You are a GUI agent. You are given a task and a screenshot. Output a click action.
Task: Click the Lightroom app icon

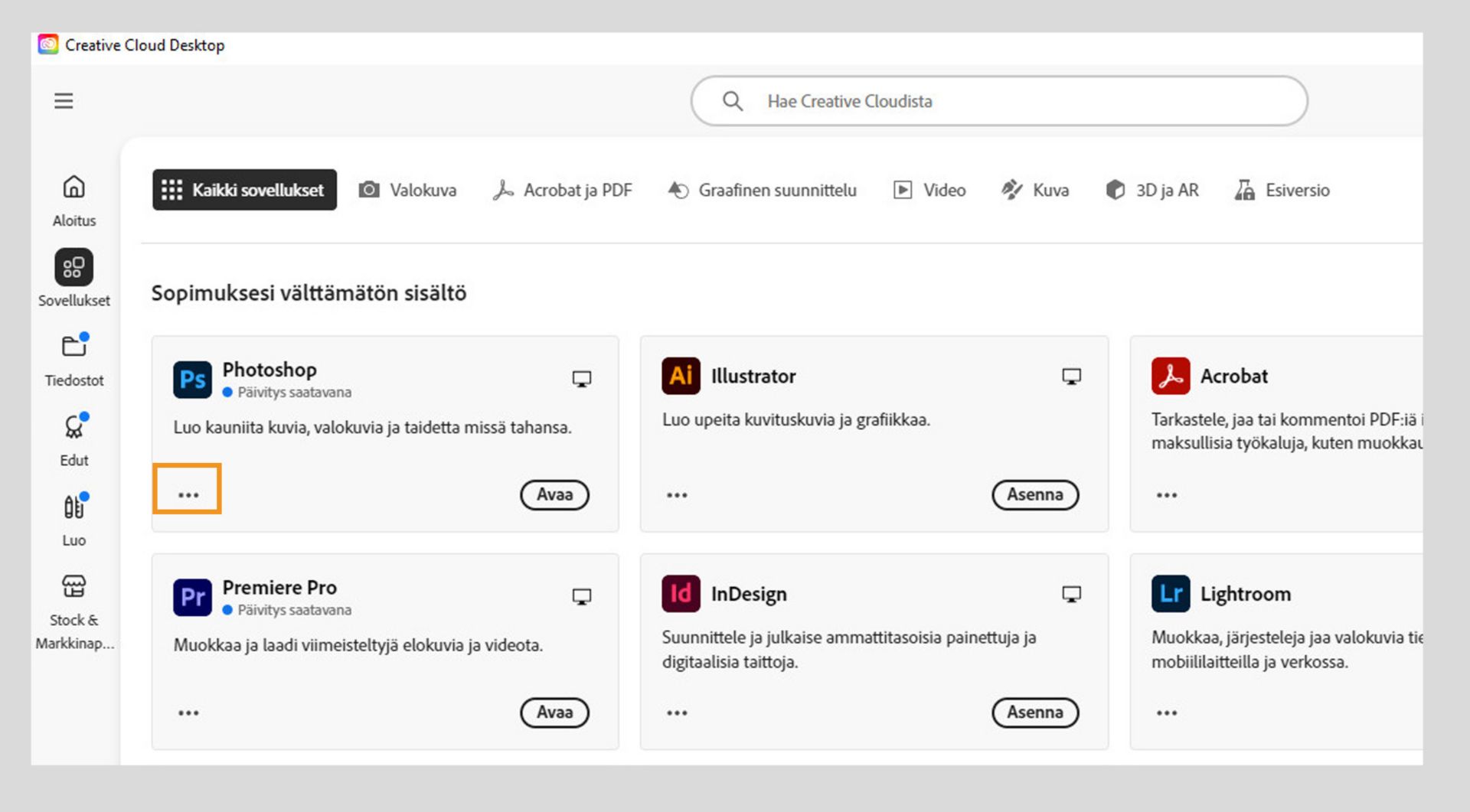(x=1170, y=594)
